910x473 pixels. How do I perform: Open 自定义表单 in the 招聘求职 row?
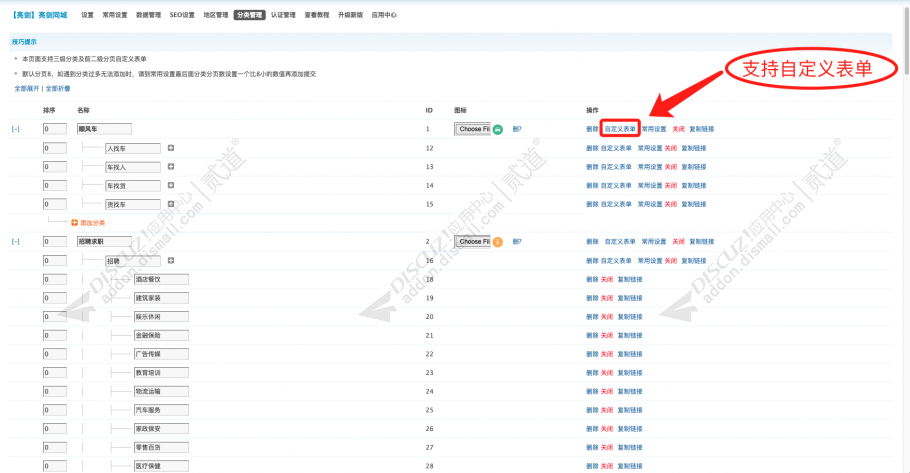(620, 242)
